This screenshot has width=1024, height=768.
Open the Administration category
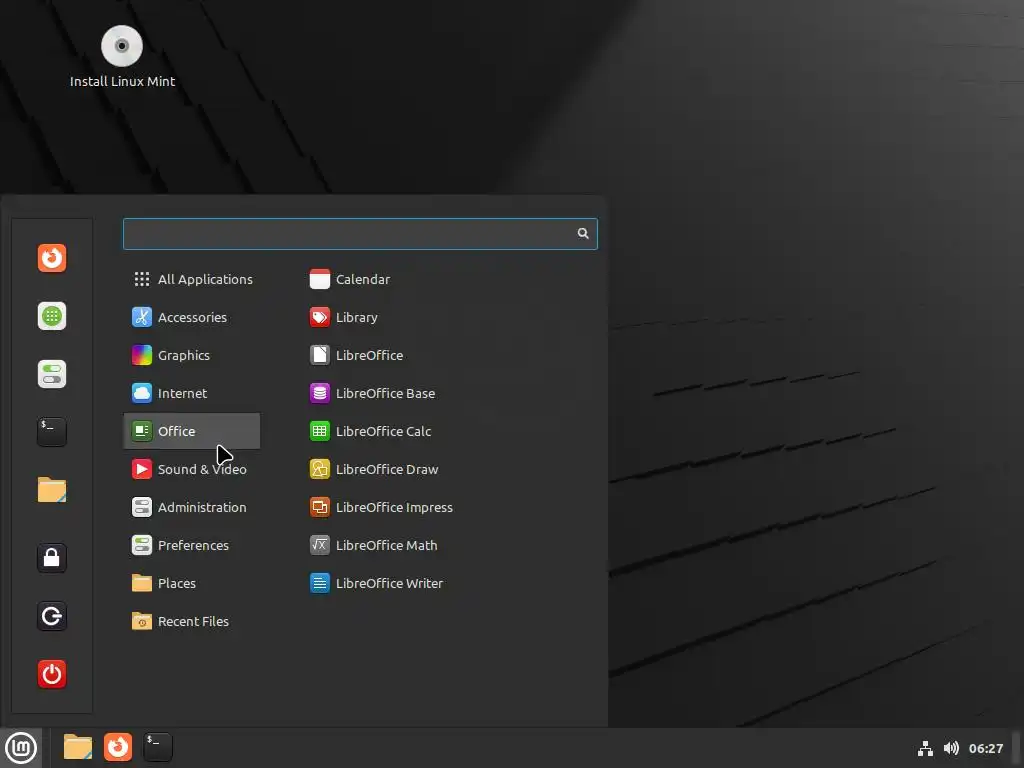(x=192, y=507)
